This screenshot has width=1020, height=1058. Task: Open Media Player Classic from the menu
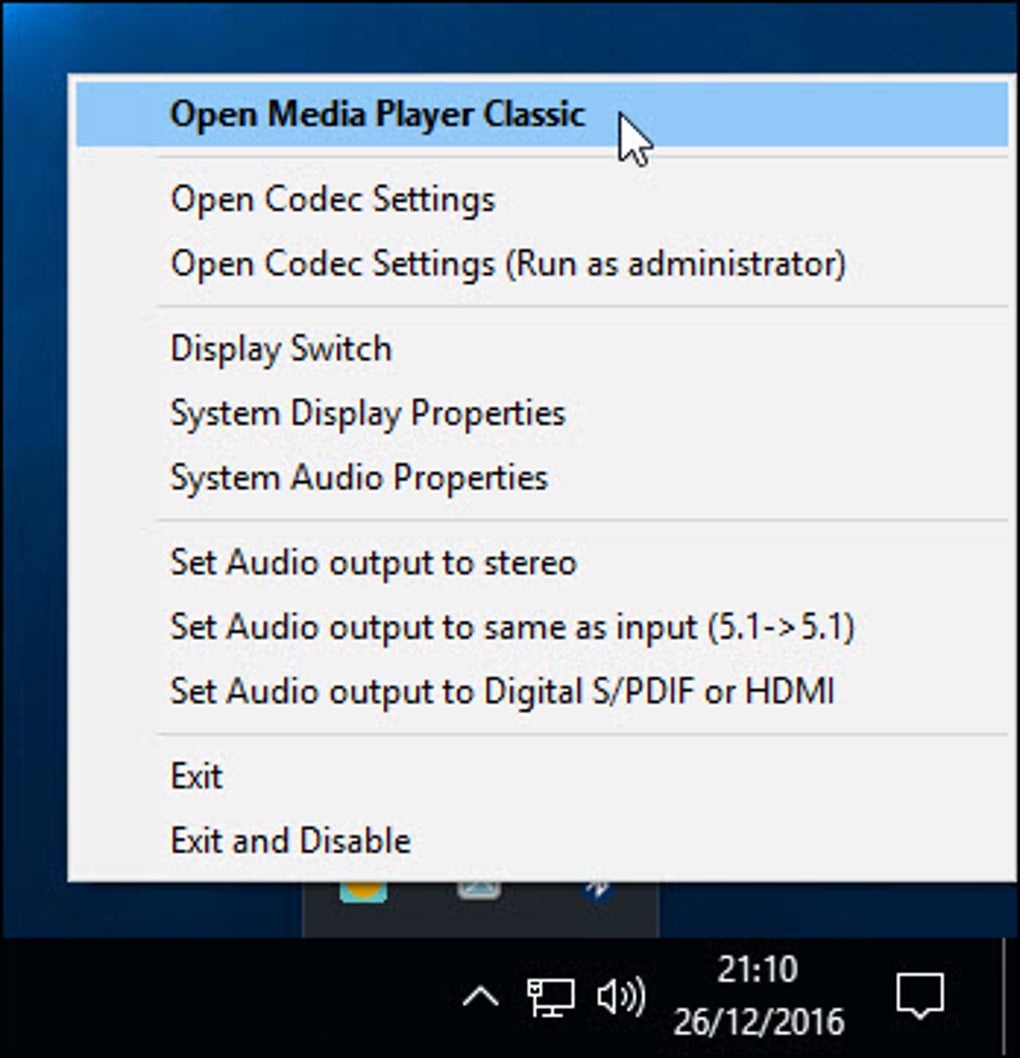(377, 114)
